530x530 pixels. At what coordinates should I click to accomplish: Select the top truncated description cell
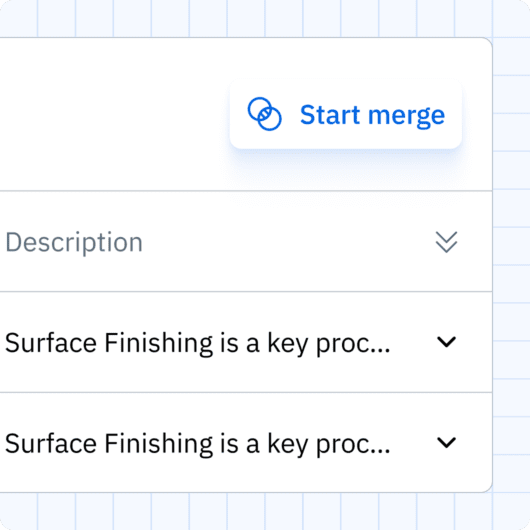coord(246,342)
